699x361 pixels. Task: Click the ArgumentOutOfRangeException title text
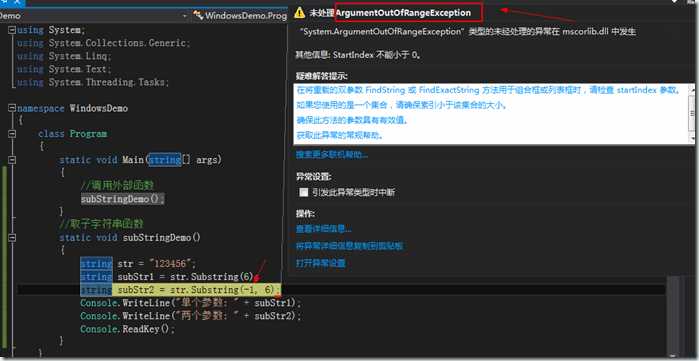pos(403,13)
